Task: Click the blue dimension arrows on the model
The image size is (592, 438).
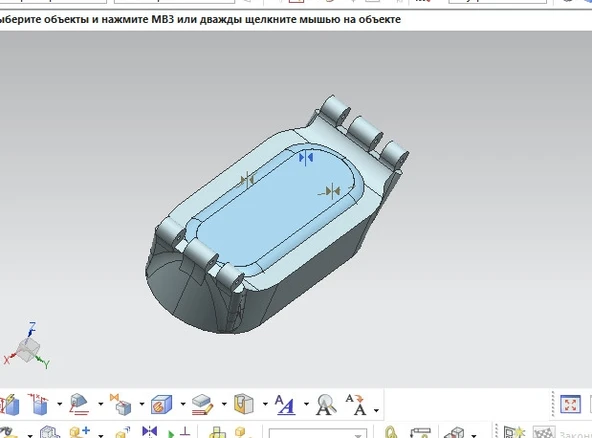Action: 306,157
